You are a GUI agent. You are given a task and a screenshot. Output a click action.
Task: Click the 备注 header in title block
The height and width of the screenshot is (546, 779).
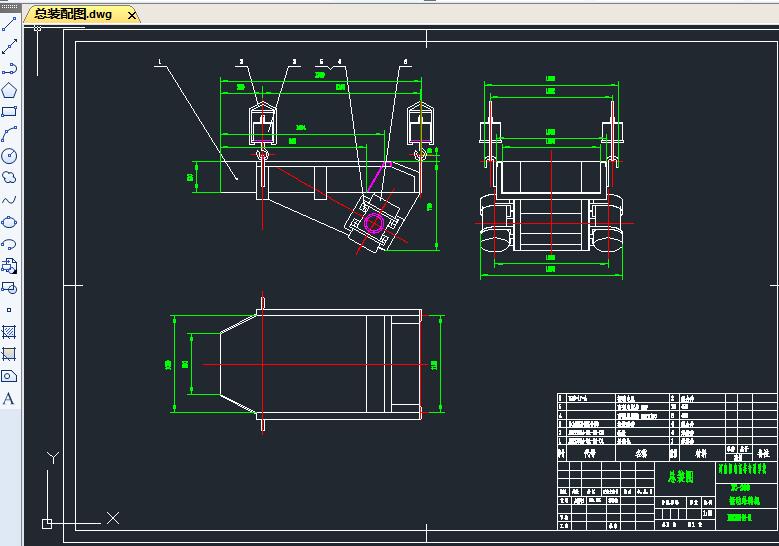point(763,453)
